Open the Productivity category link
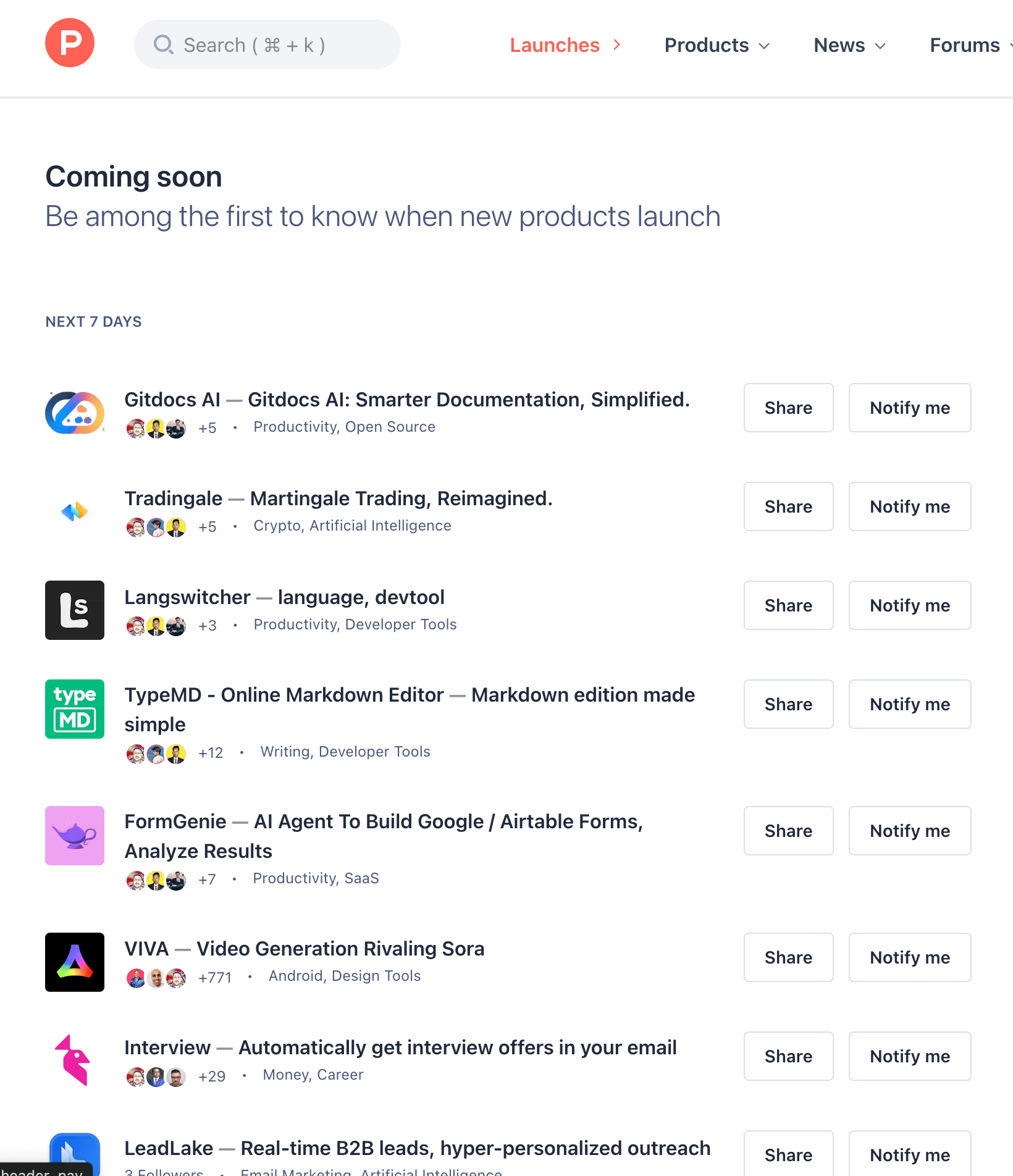This screenshot has height=1176, width=1013. [x=295, y=426]
